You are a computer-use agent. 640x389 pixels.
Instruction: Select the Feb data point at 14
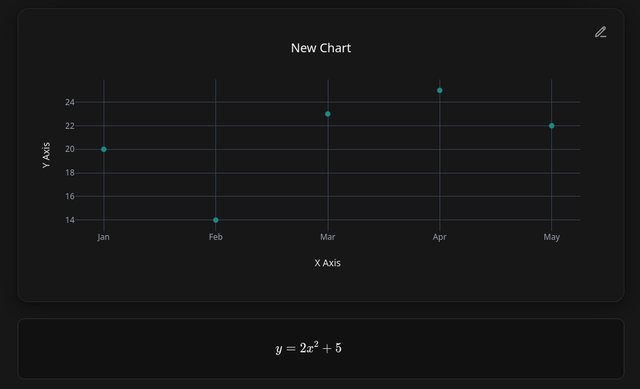216,220
